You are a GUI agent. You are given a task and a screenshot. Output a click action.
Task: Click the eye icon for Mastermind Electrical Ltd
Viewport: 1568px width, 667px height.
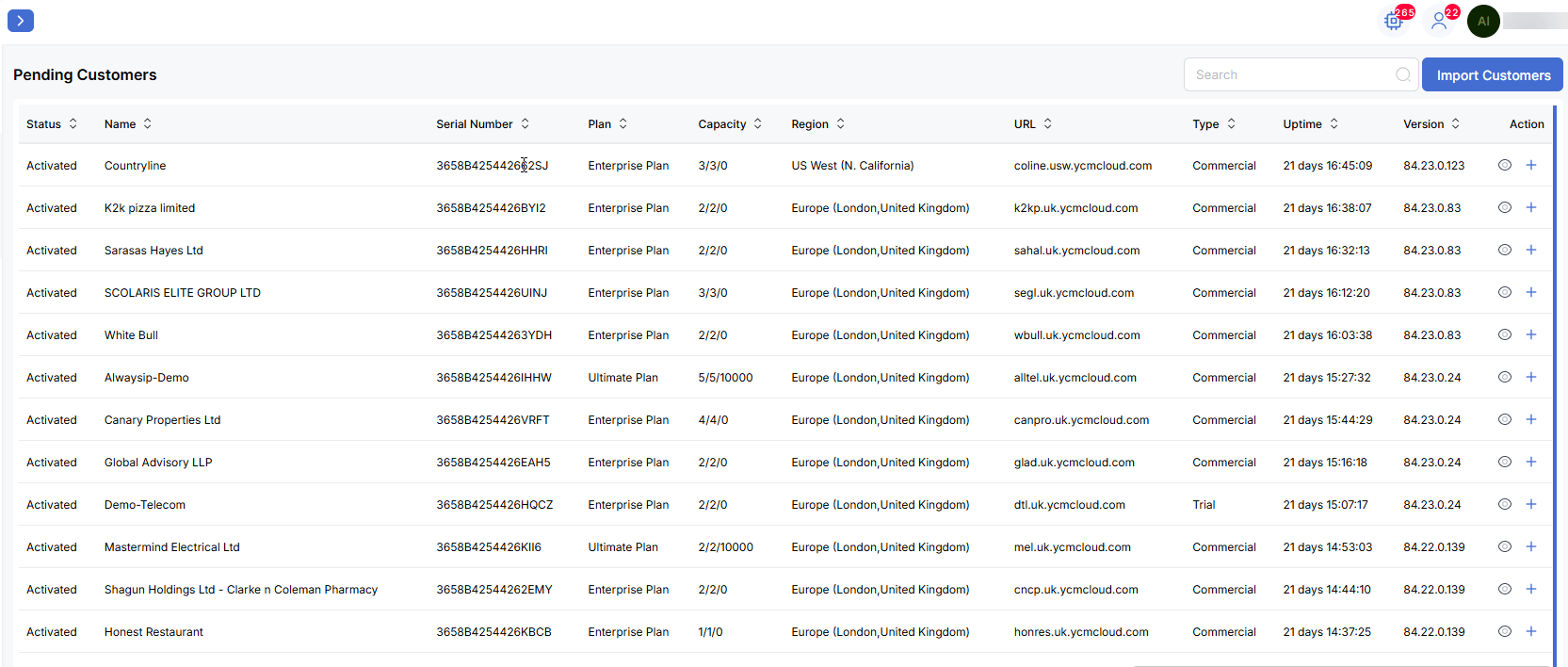point(1505,546)
